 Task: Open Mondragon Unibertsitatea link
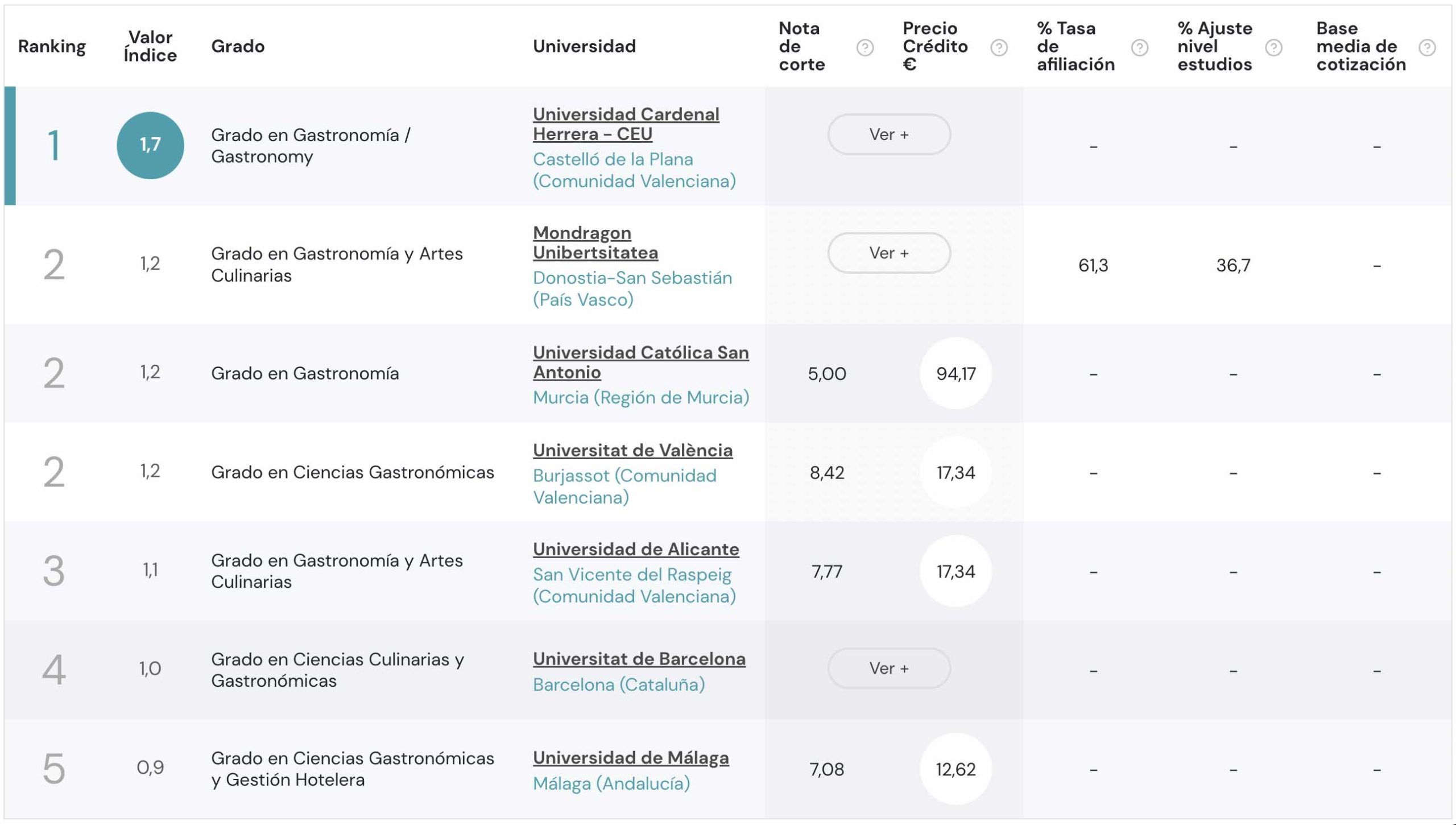595,242
